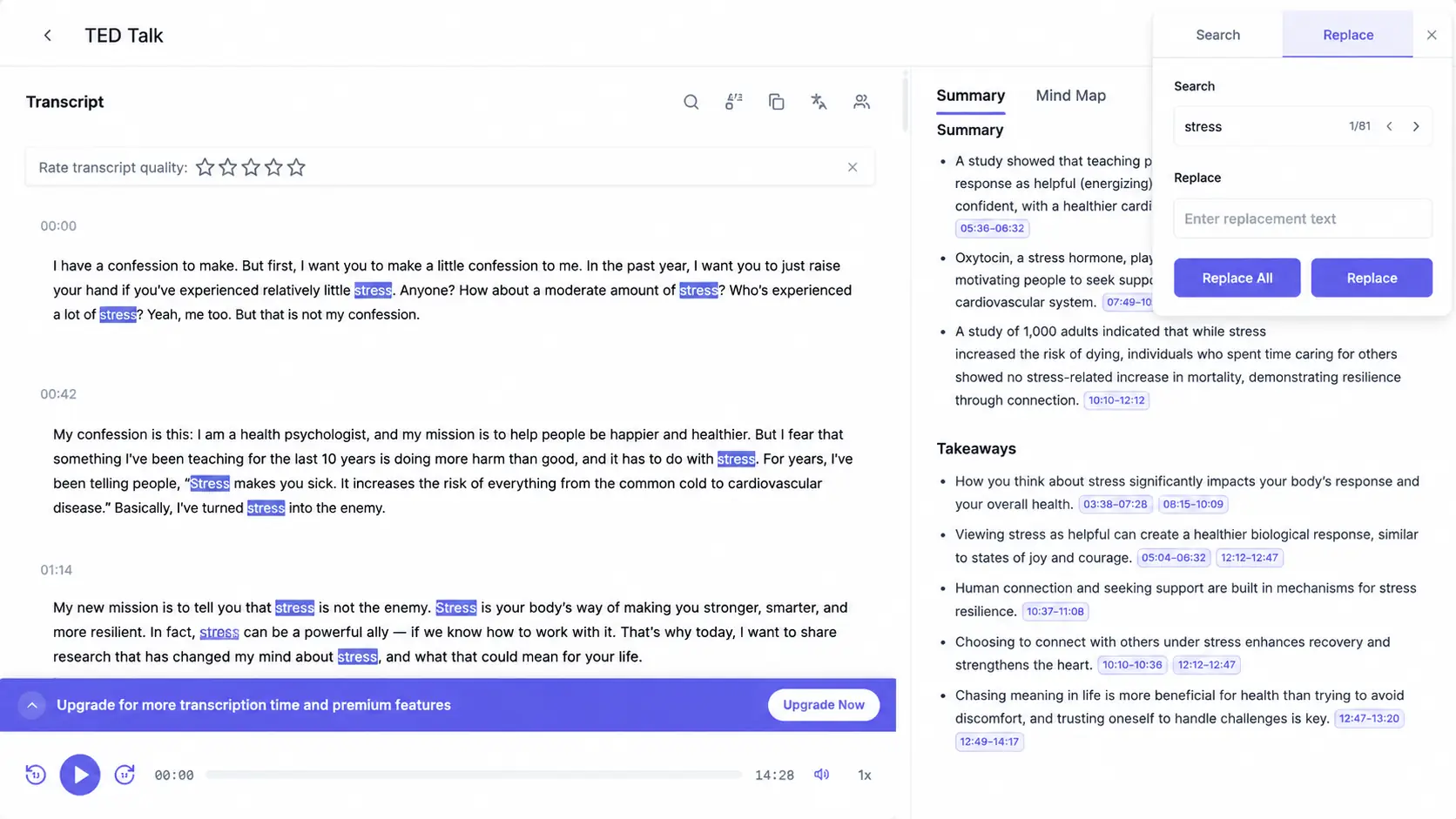Screen dimensions: 1456x819
Task: Click the 14:28 total duration label
Action: click(x=774, y=775)
